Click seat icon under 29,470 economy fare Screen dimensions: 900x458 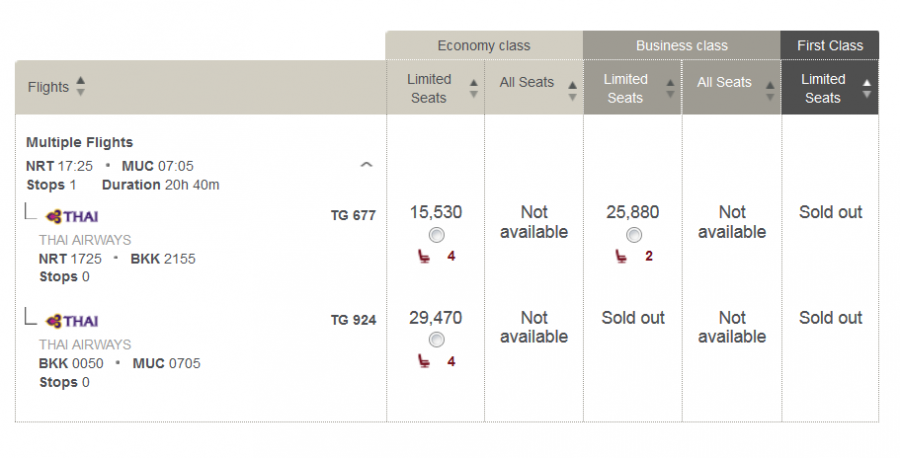(425, 361)
